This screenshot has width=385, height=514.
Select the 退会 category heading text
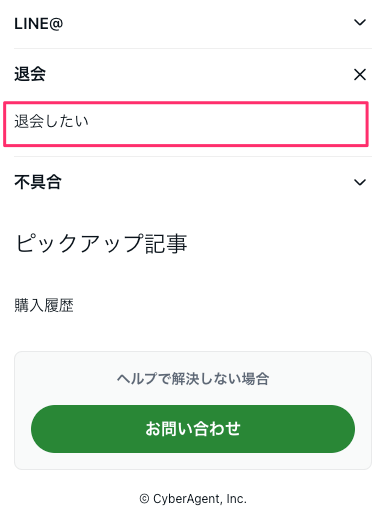tap(30, 74)
